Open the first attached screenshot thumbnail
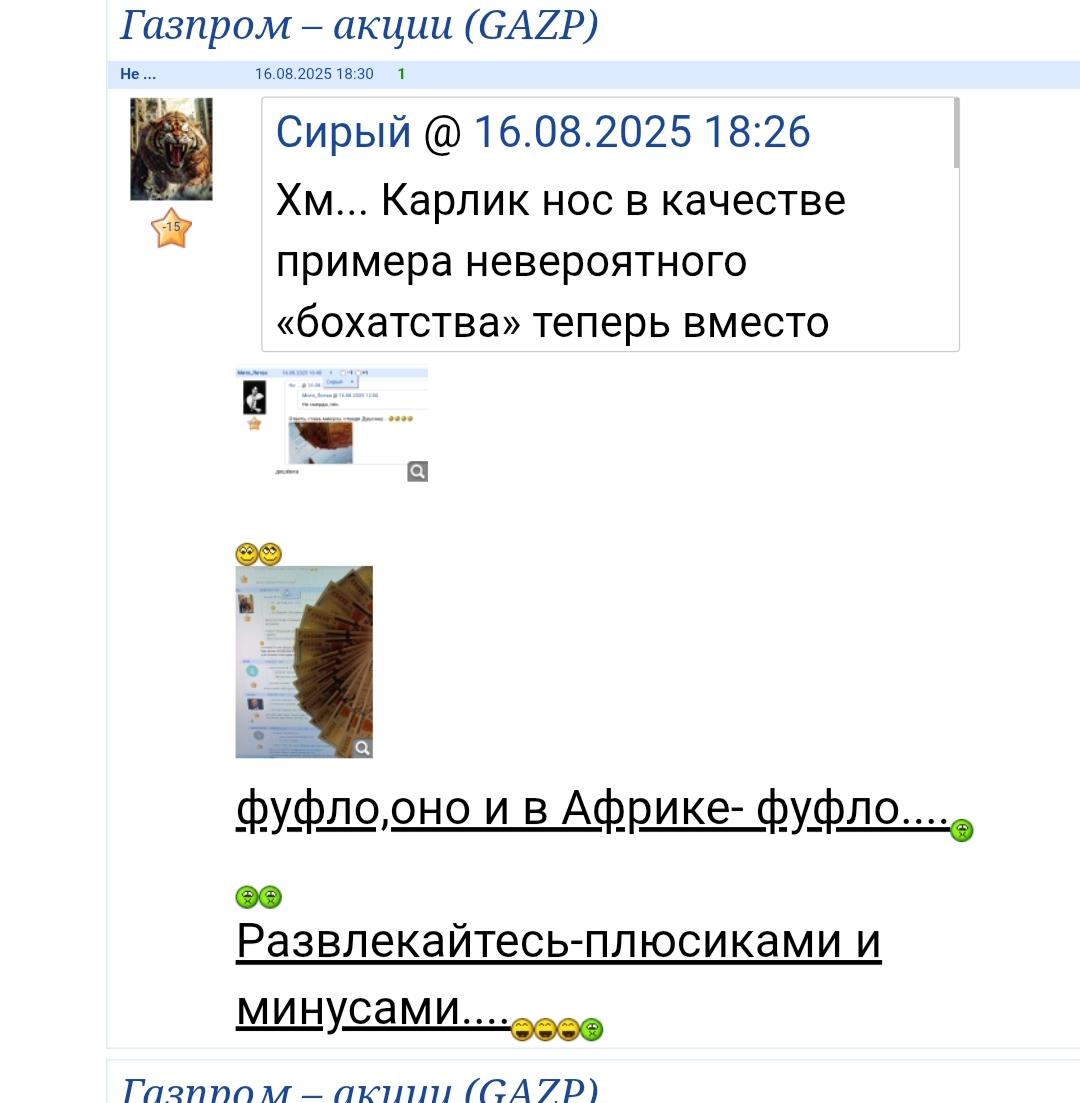 click(331, 424)
